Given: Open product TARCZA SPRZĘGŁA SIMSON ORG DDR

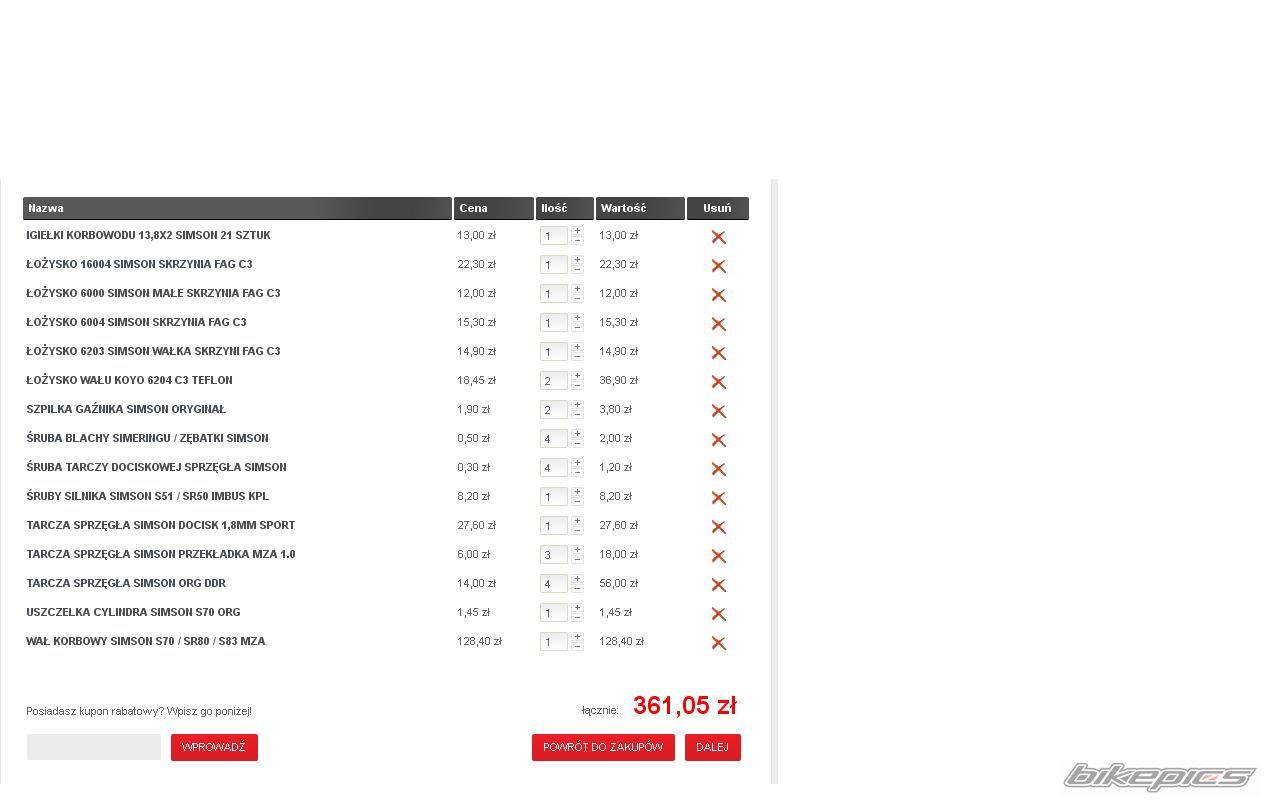Looking at the screenshot, I should pyautogui.click(x=126, y=583).
